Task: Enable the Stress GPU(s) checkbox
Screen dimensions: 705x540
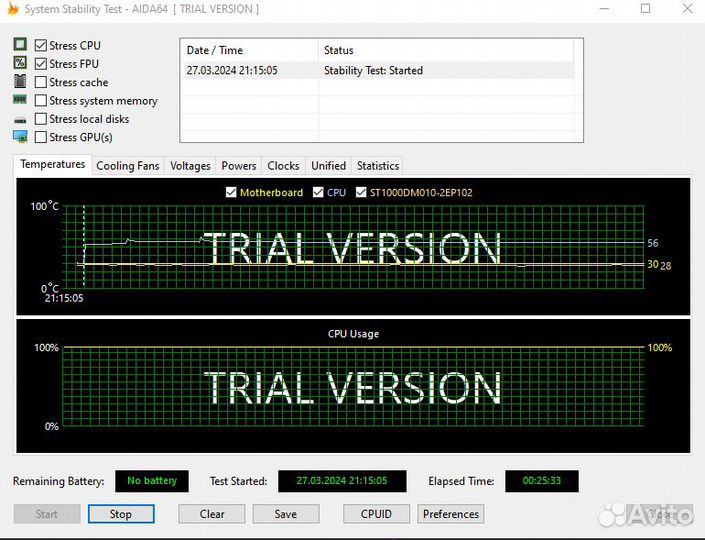Action: (x=41, y=138)
